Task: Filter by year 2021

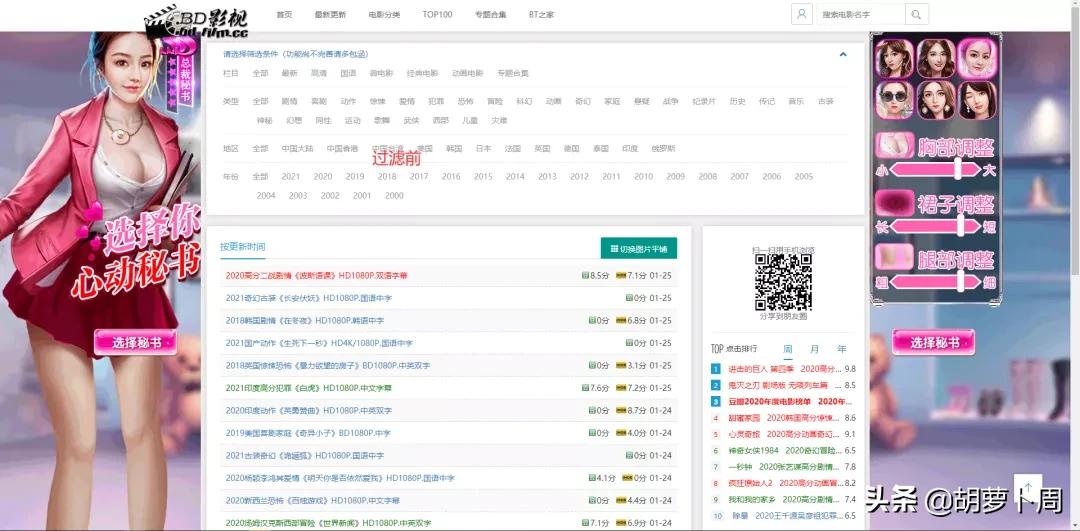Action: click(x=291, y=176)
